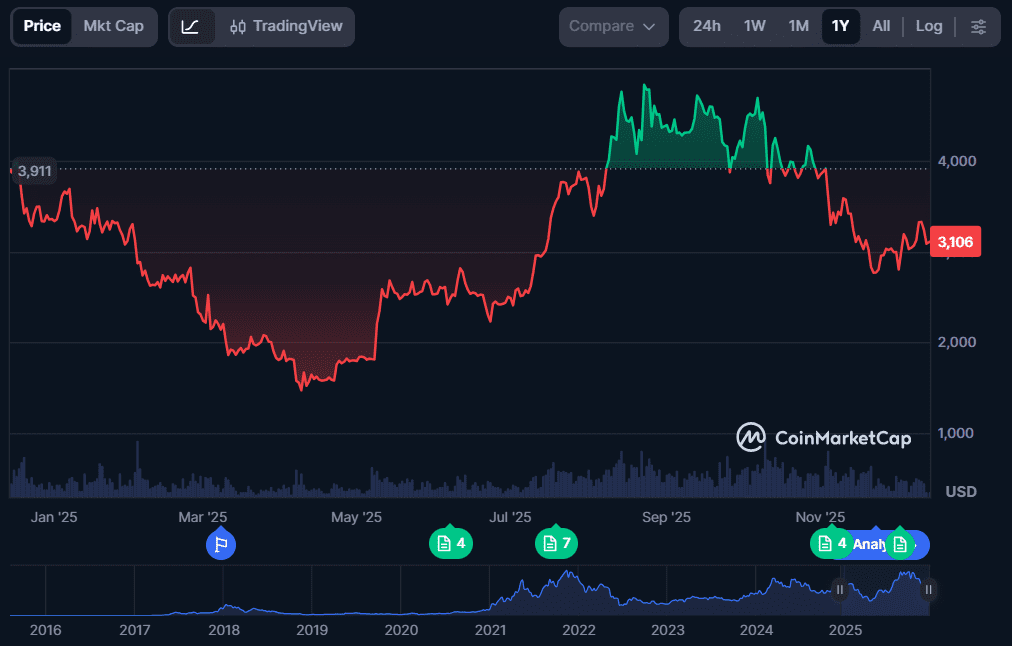Open the blue flag event marker near Mar '25
The width and height of the screenshot is (1012, 646).
click(x=221, y=543)
